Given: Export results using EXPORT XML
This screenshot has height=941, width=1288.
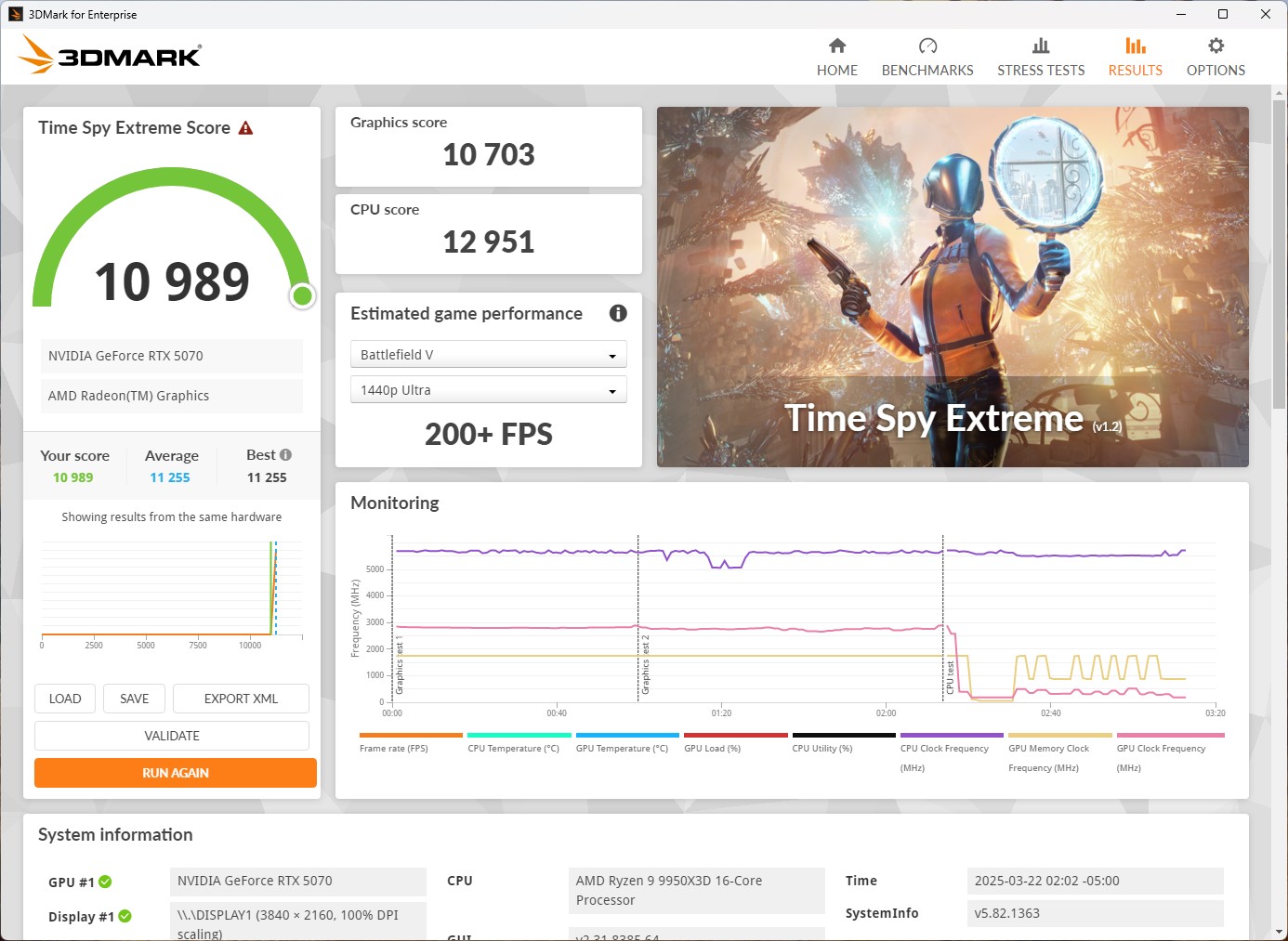Looking at the screenshot, I should 241,698.
